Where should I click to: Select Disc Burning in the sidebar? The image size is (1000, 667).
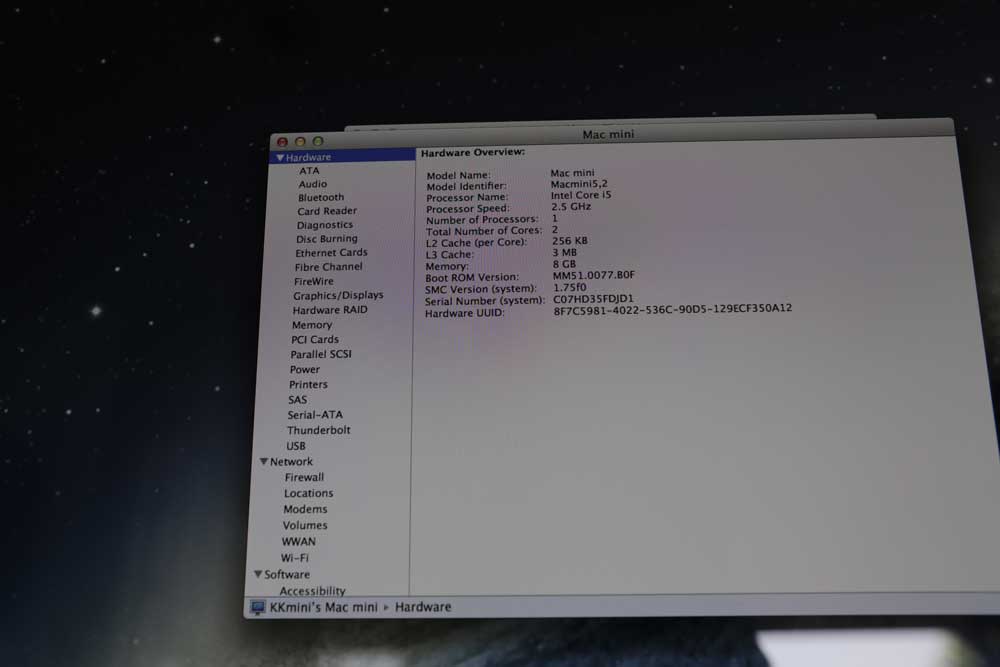pyautogui.click(x=327, y=239)
